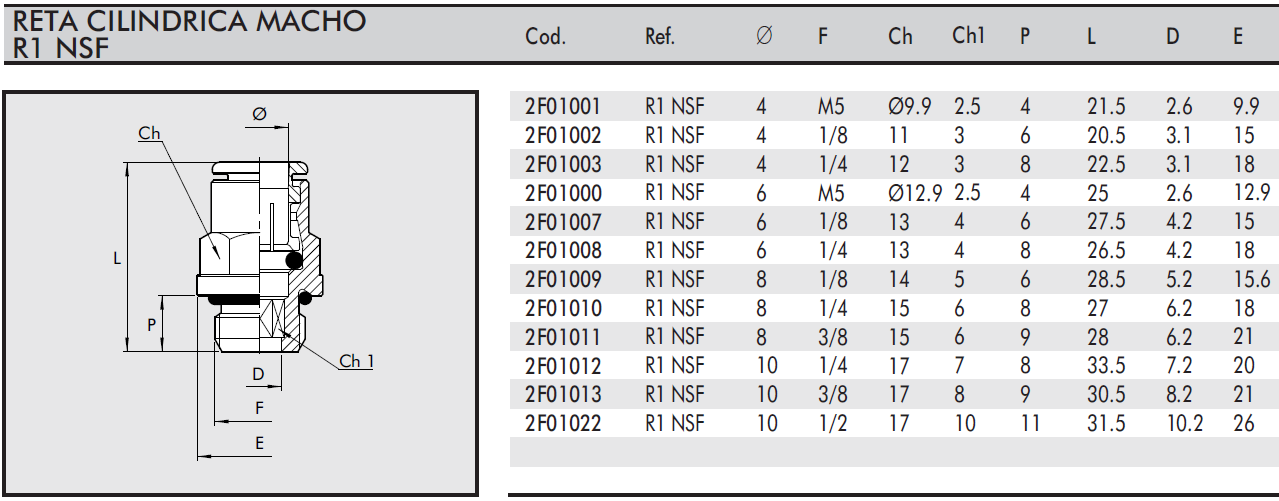This screenshot has width=1279, height=501.
Task: Select product code 2F01012
Action: 563,366
